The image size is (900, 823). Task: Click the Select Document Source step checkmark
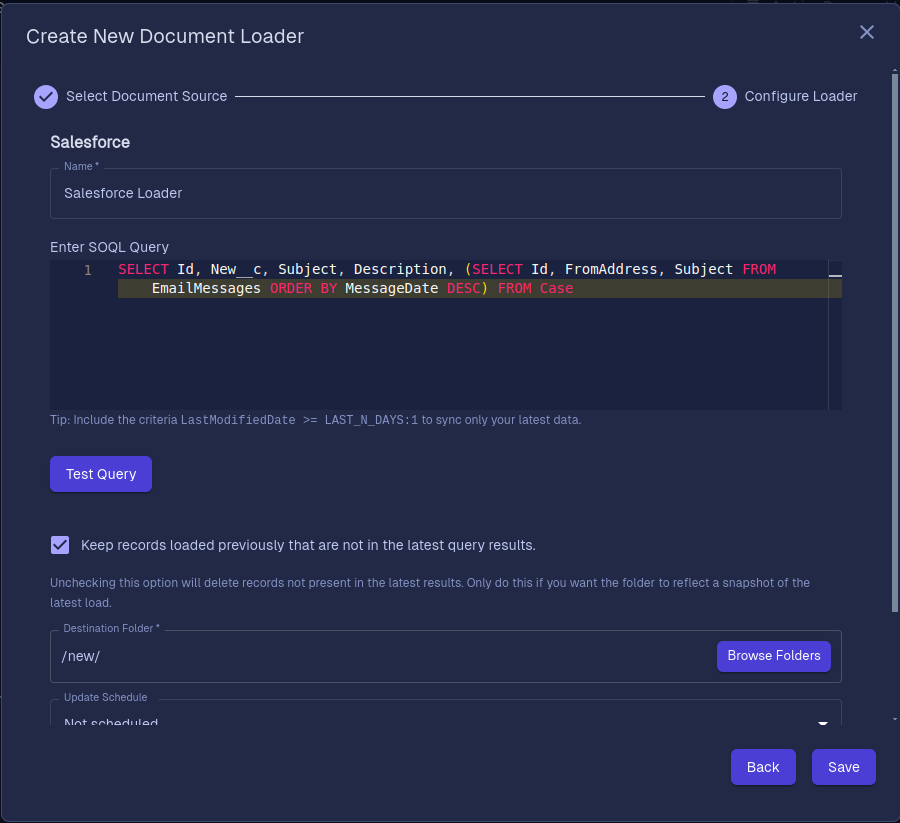click(x=46, y=96)
